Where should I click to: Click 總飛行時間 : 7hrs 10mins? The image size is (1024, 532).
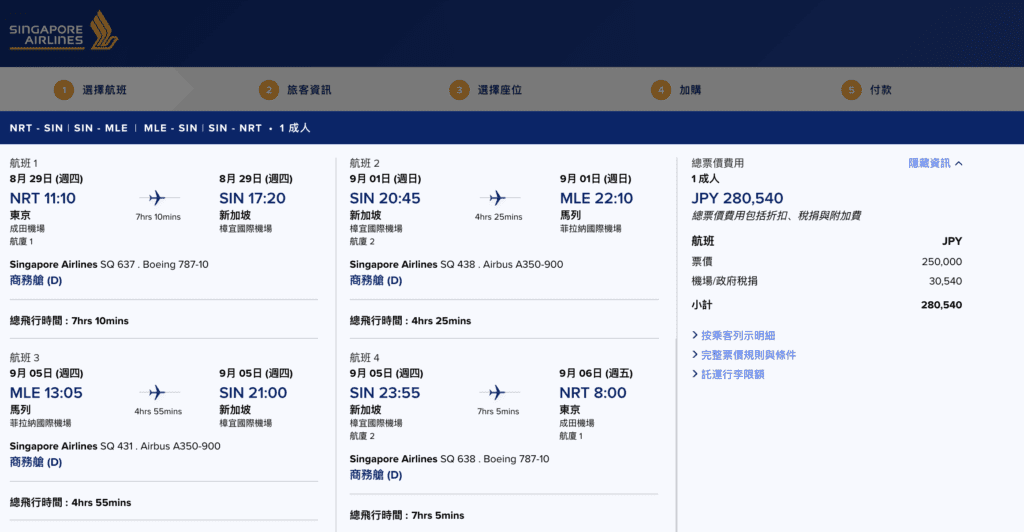point(69,321)
